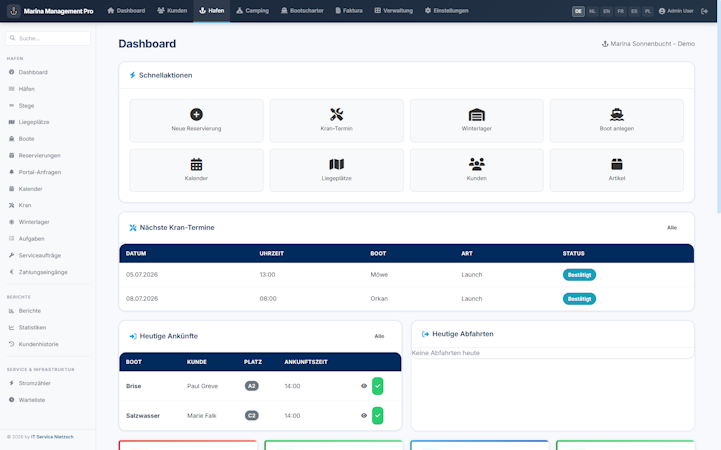This screenshot has width=721, height=450.
Task: Click the logout icon beside Admin User
Action: coord(704,11)
